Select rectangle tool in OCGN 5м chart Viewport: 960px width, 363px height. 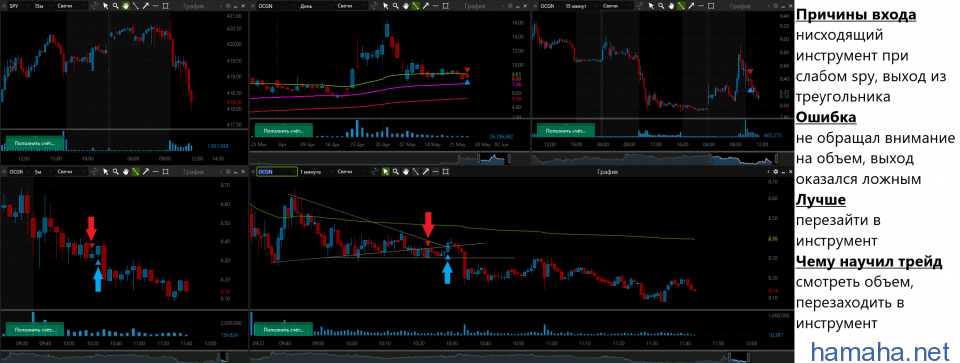point(165,171)
